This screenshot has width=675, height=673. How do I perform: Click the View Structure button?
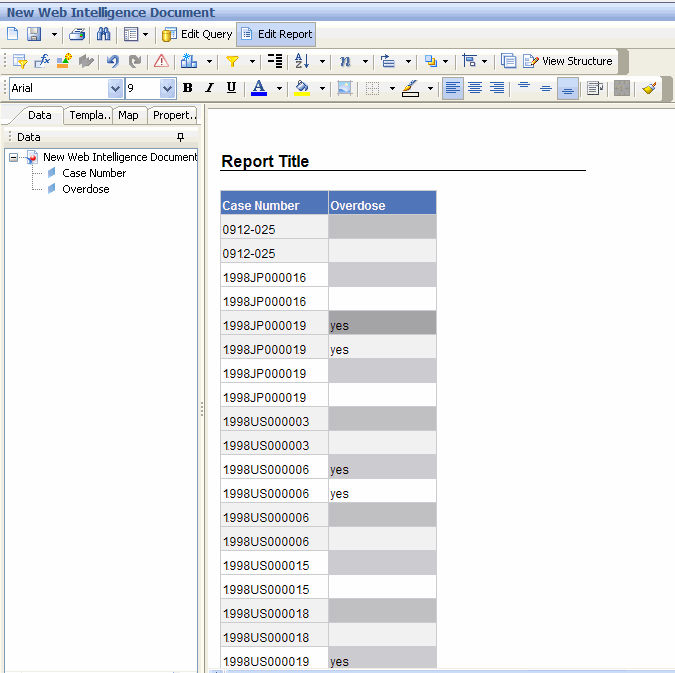[568, 61]
